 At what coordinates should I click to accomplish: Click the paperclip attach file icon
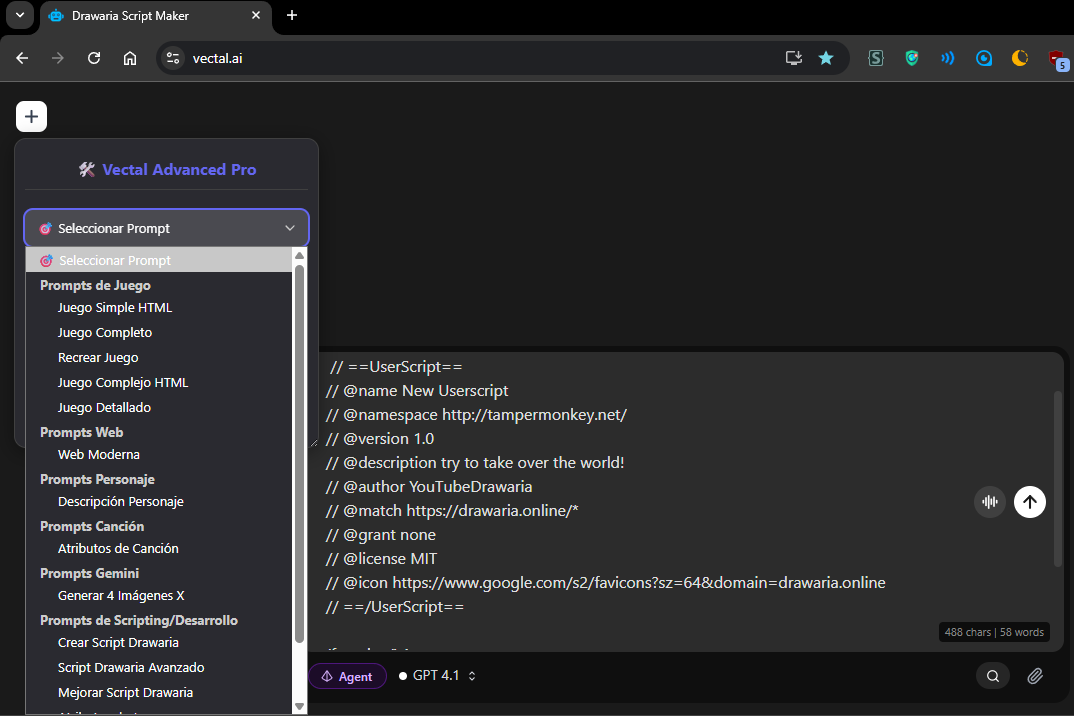[1035, 676]
